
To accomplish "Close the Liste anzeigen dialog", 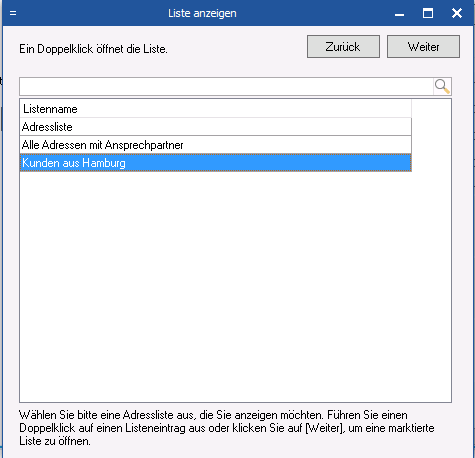I will (x=457, y=13).
